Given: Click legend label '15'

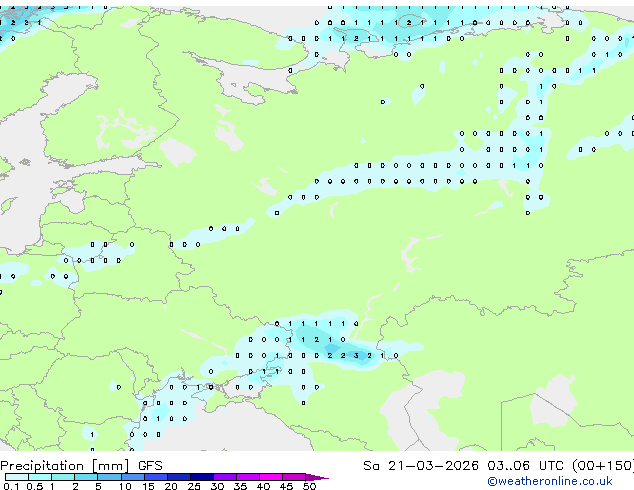Looking at the screenshot, I should point(148,486).
